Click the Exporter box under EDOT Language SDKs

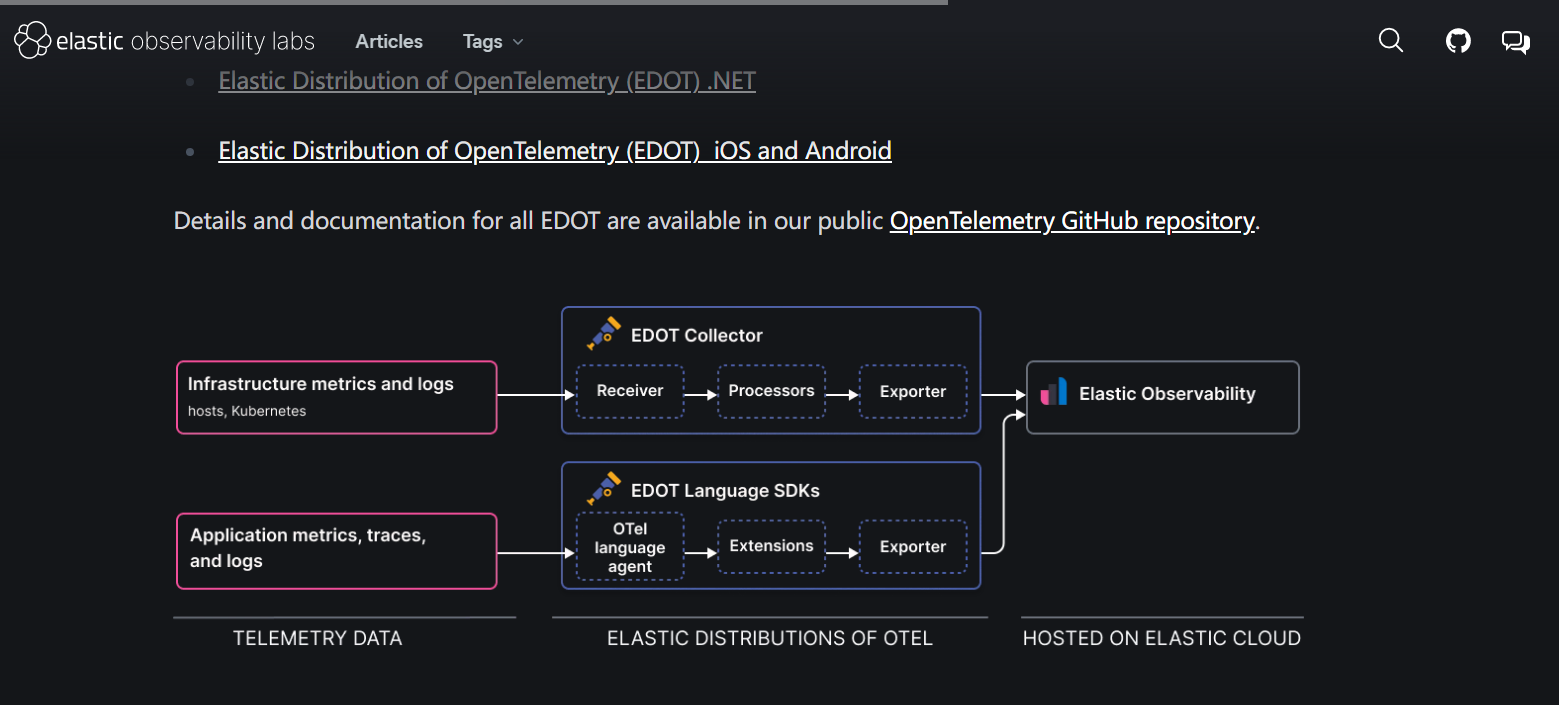point(913,546)
